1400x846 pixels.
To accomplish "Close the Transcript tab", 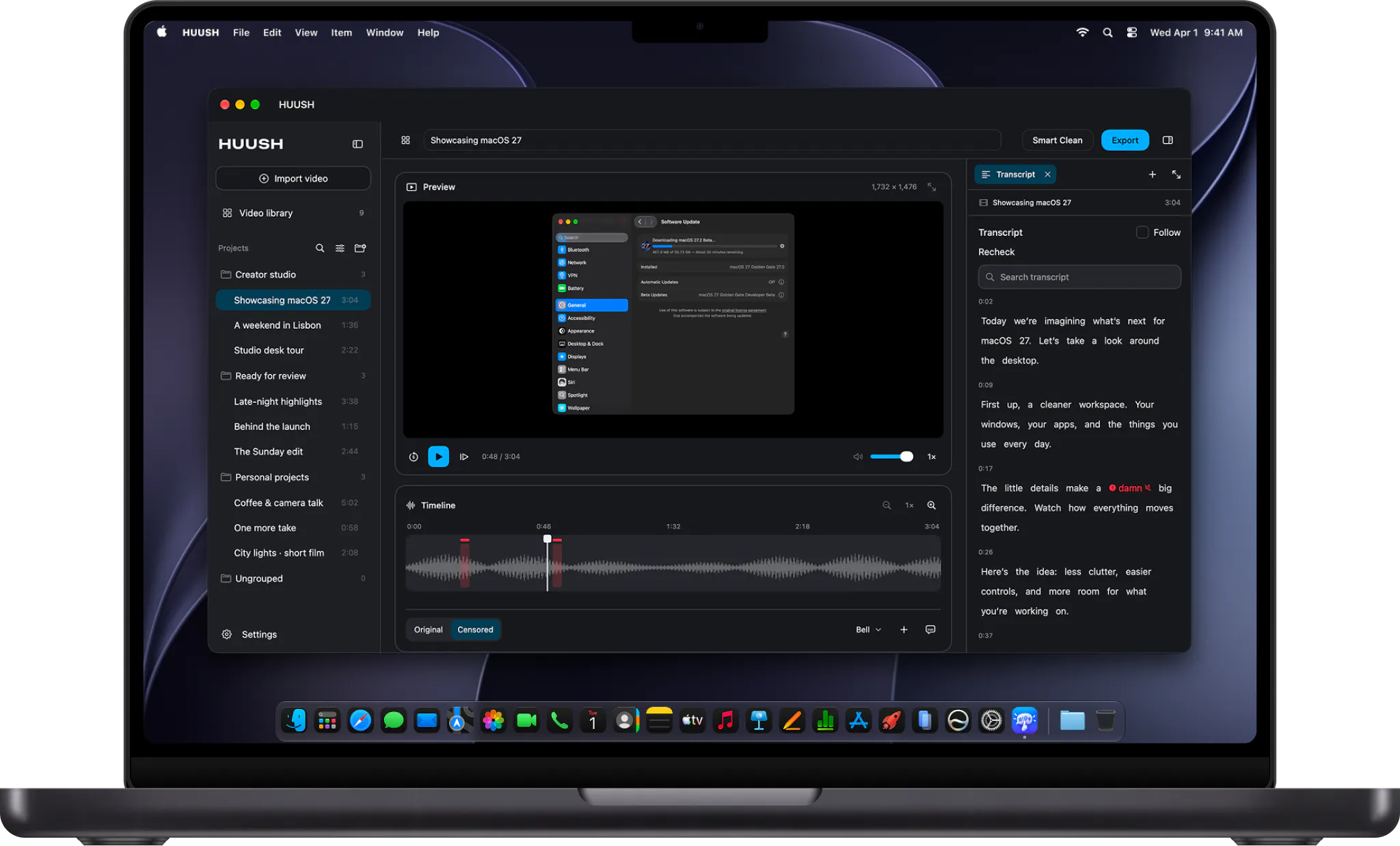I will coord(1047,174).
